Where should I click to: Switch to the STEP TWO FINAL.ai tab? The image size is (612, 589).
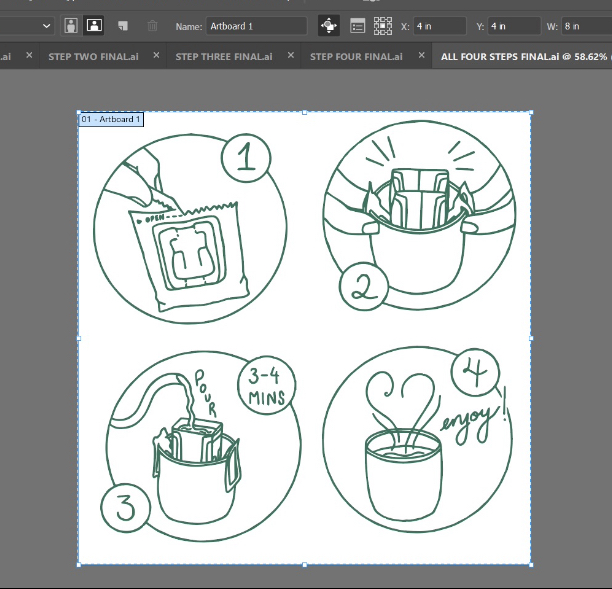(x=93, y=57)
